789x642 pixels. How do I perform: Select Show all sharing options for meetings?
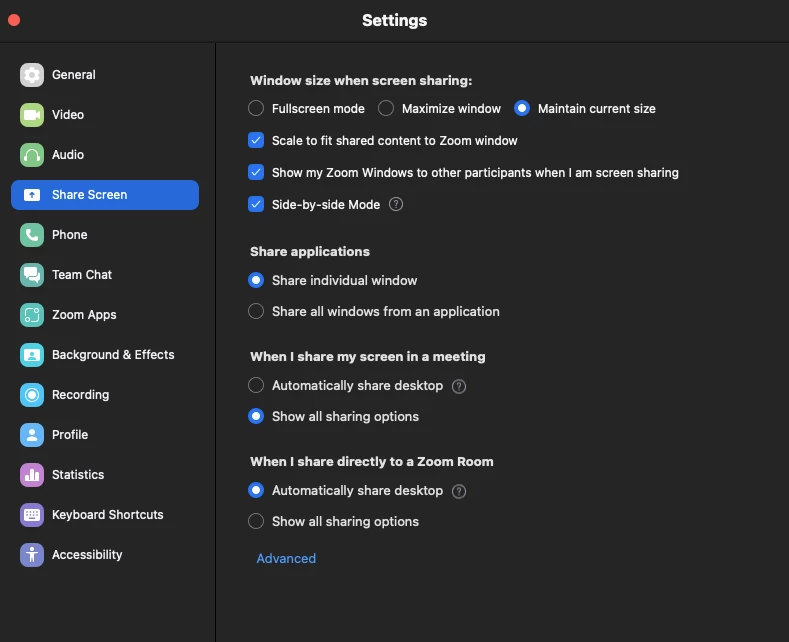point(256,417)
